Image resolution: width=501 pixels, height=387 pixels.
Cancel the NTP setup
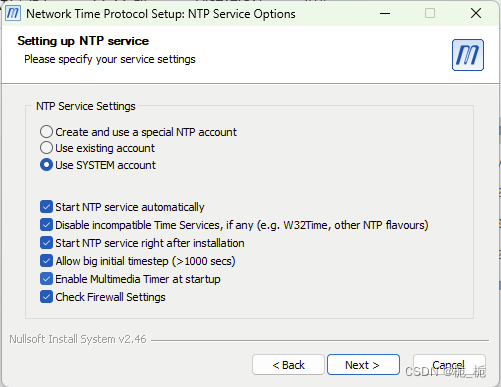point(449,365)
